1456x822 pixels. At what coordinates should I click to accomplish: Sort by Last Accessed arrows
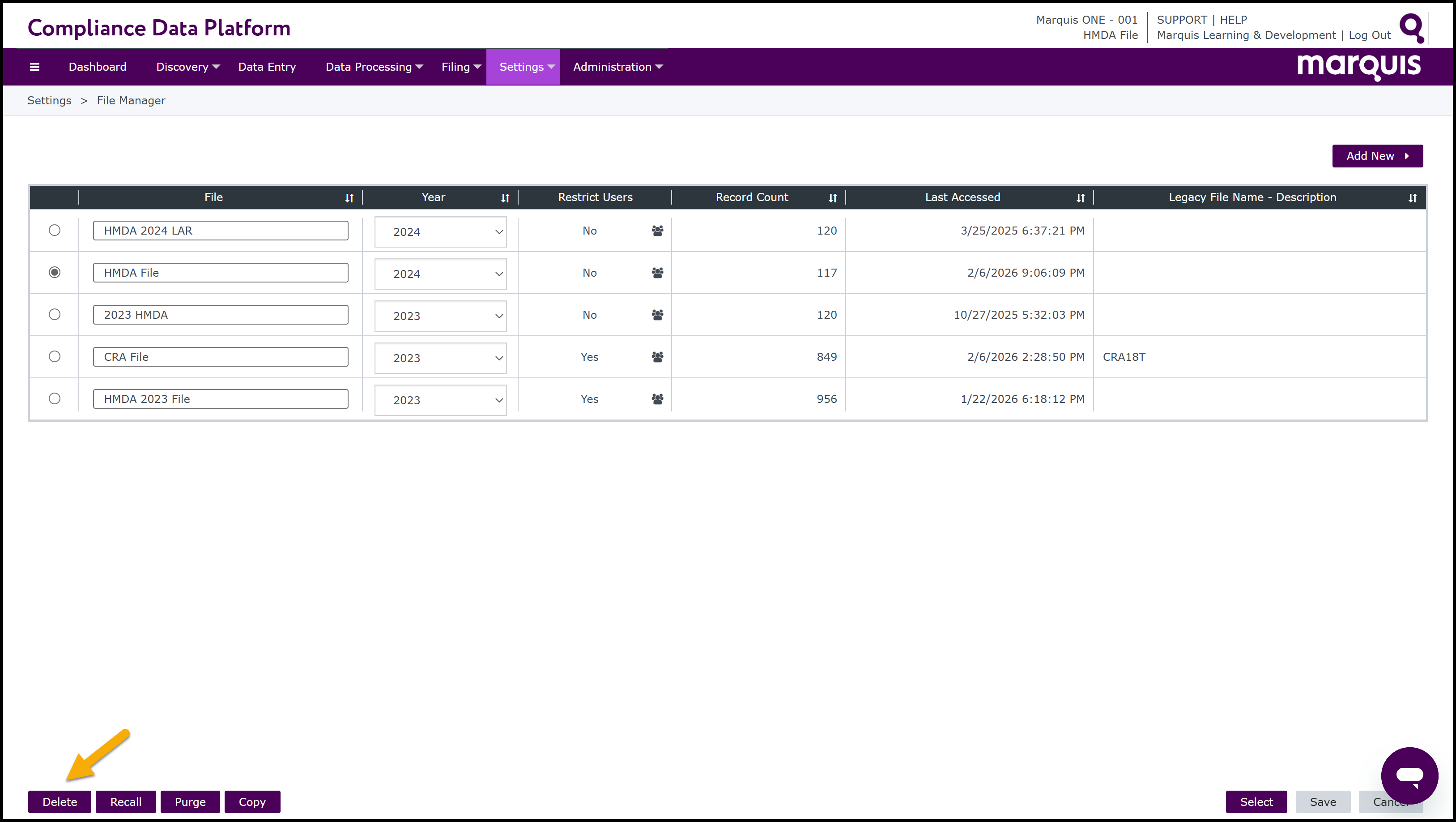tap(1080, 198)
